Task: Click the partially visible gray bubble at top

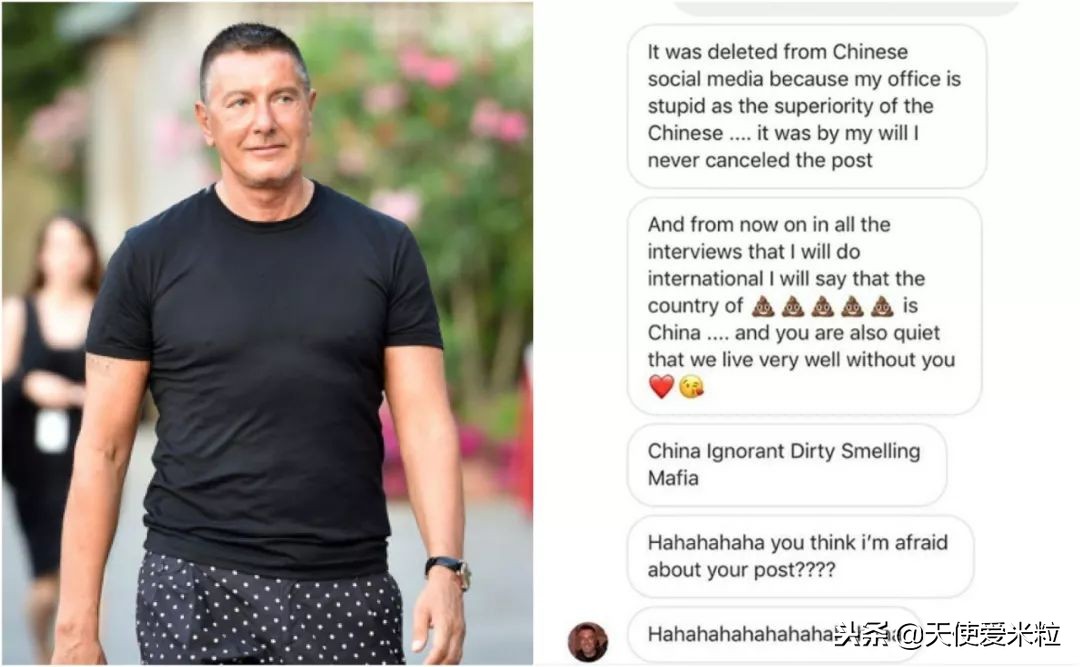Action: tap(845, 8)
